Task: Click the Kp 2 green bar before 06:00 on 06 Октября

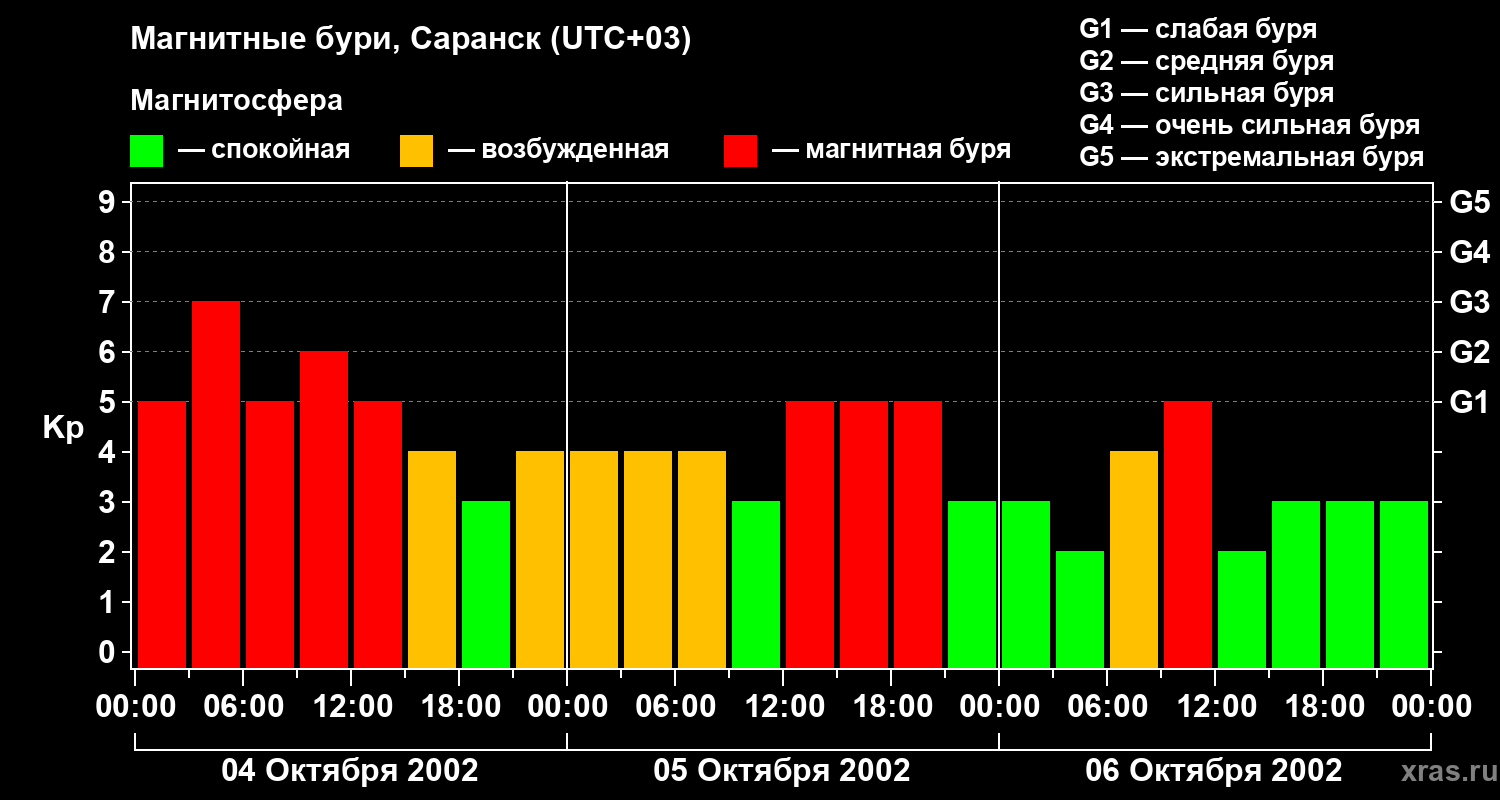Action: point(1080,609)
